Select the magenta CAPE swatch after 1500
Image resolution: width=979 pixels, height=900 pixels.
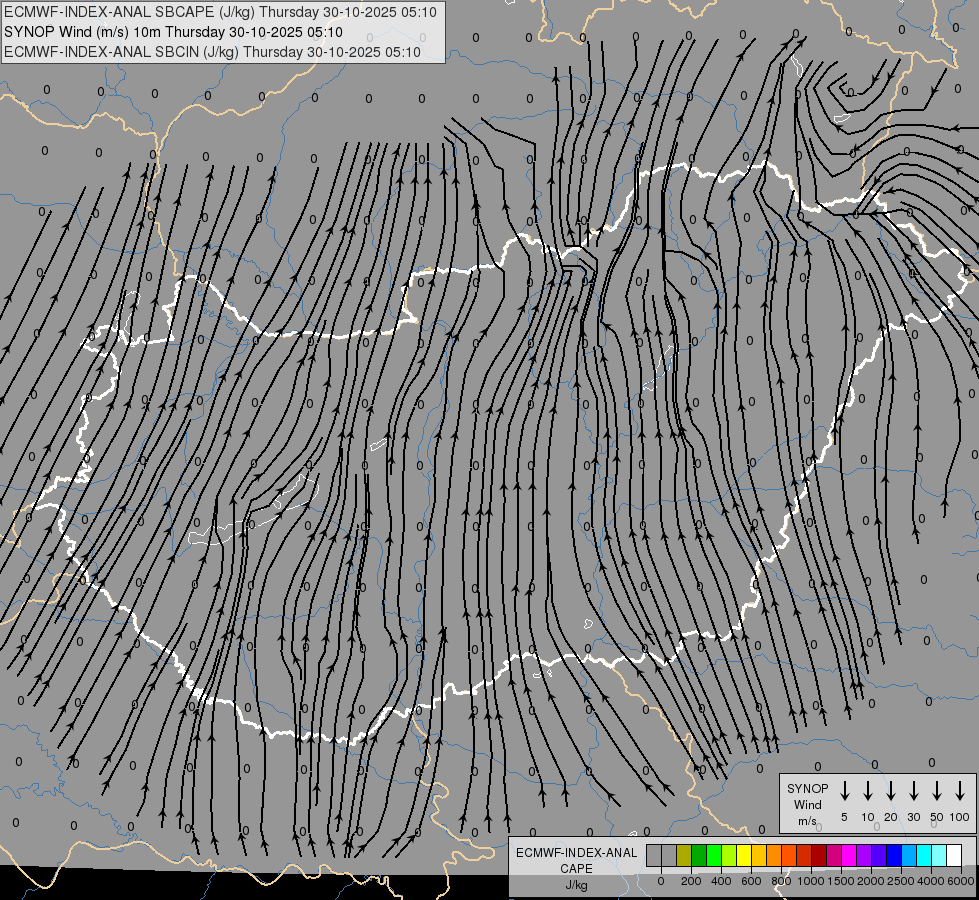coord(849,855)
